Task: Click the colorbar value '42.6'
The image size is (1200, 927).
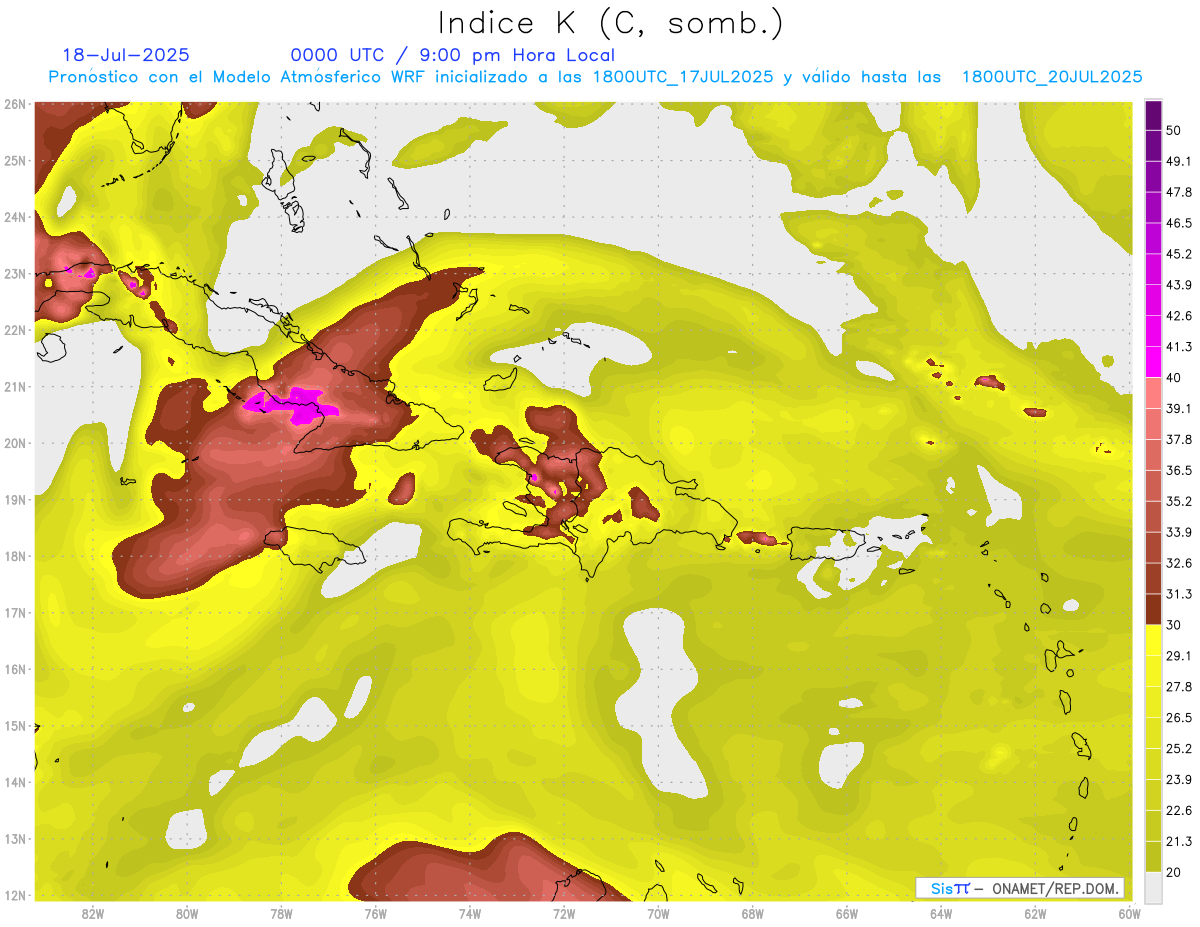Action: pyautogui.click(x=1178, y=316)
